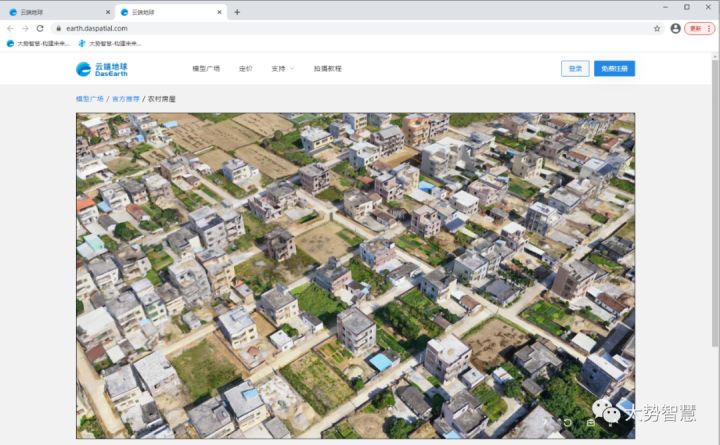Open the 拍摄教程 tutorial menu item
Image resolution: width=720 pixels, height=445 pixels.
coord(327,68)
